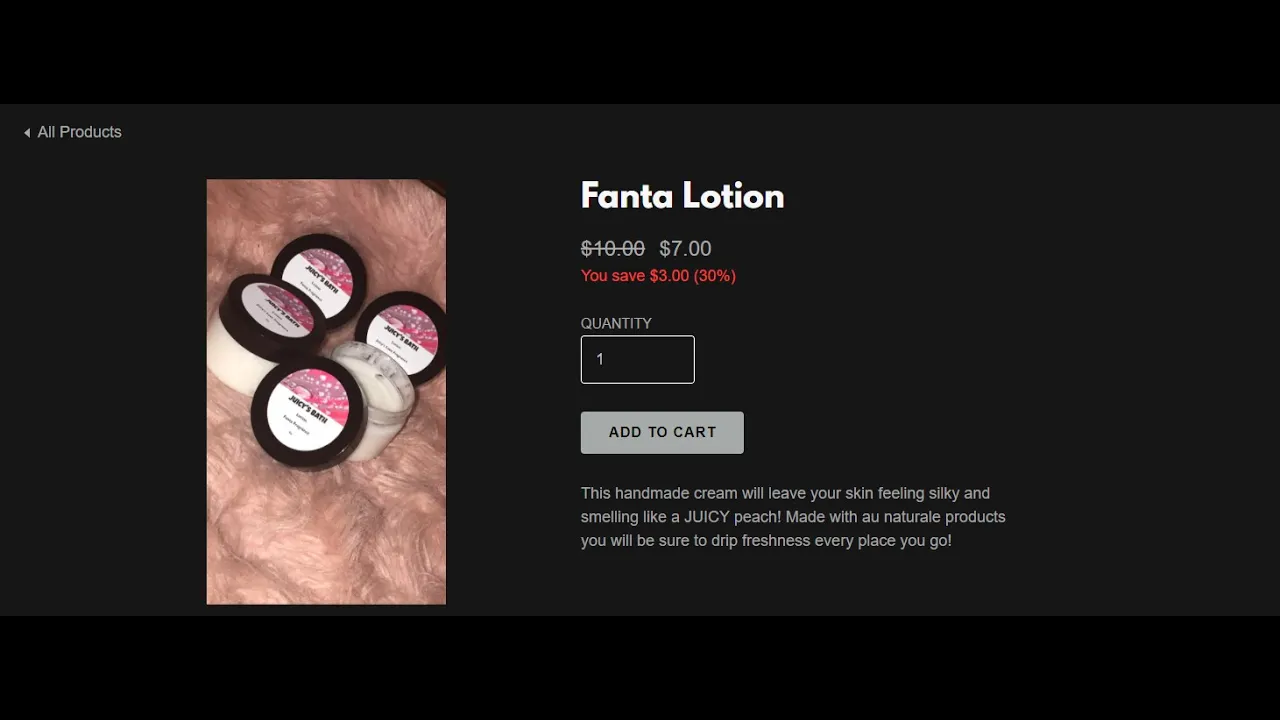
Task: Click the $7.00 sale price
Action: click(x=685, y=248)
